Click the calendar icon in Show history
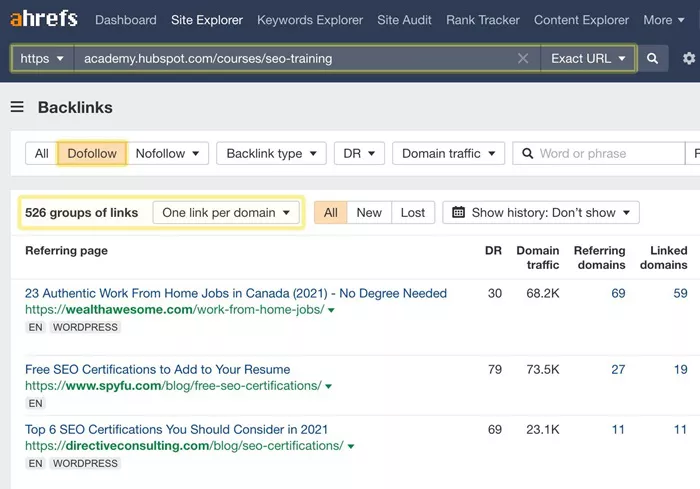 [458, 212]
